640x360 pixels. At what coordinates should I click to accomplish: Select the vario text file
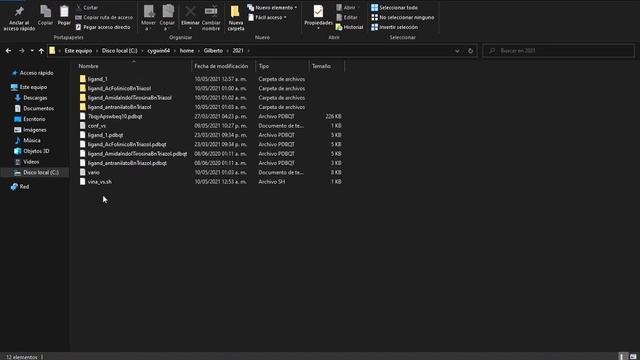click(93, 172)
